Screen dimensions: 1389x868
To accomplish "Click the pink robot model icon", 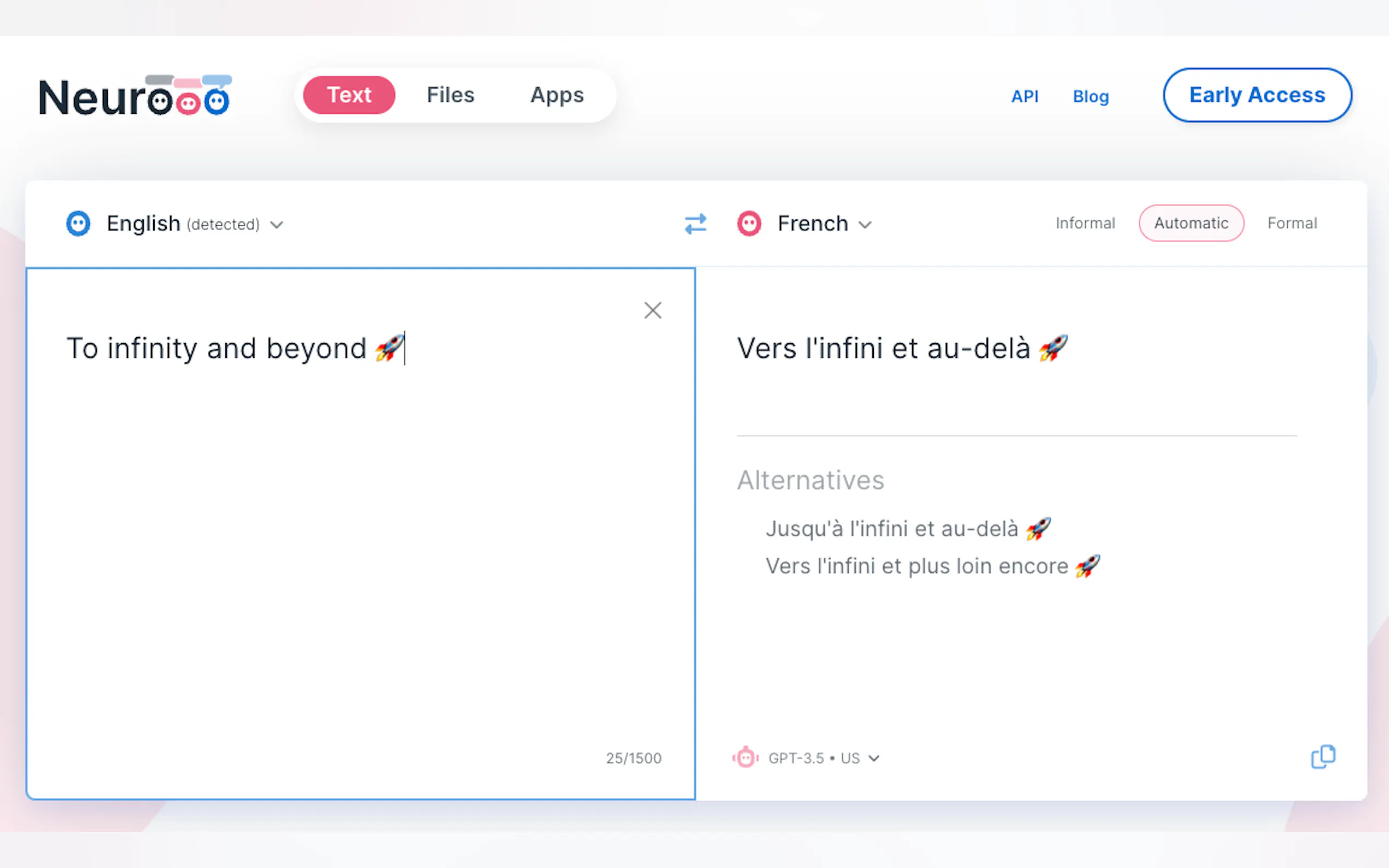I will point(745,758).
